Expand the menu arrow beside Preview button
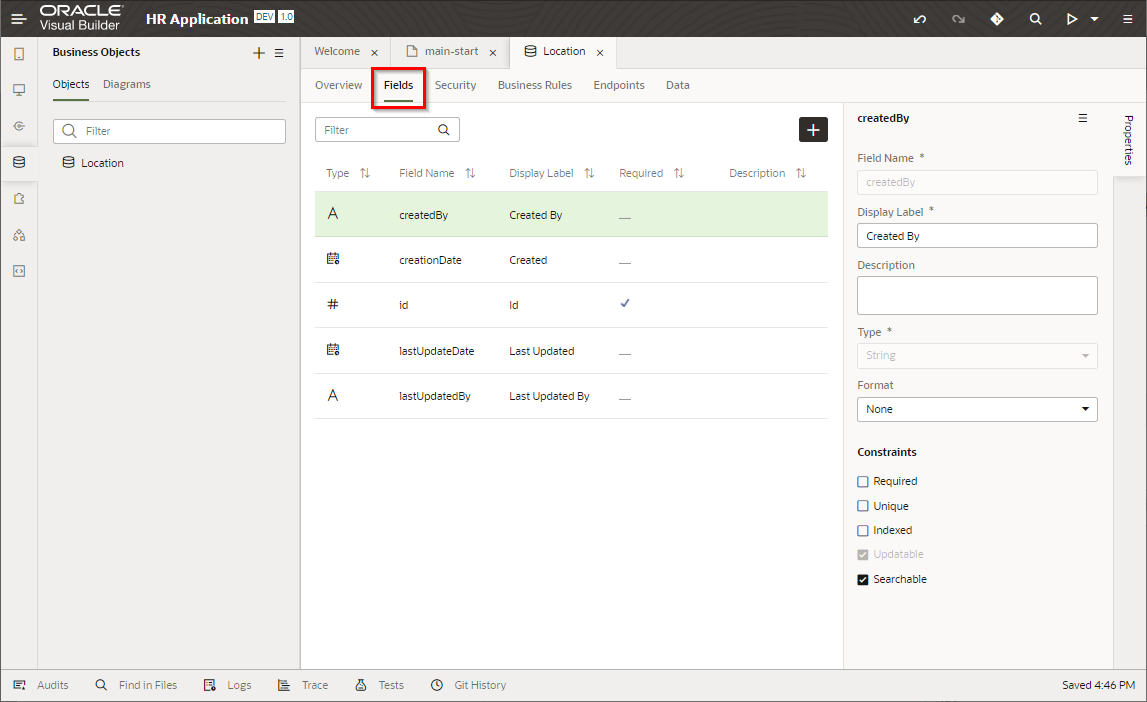Viewport: 1147px width, 702px height. (1095, 19)
